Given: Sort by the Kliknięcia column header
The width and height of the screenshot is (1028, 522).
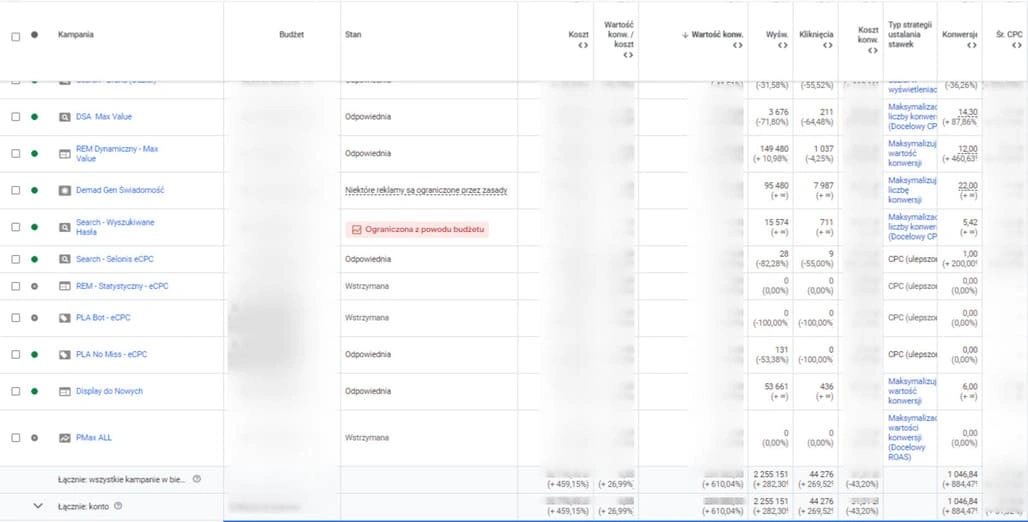Looking at the screenshot, I should click(816, 34).
